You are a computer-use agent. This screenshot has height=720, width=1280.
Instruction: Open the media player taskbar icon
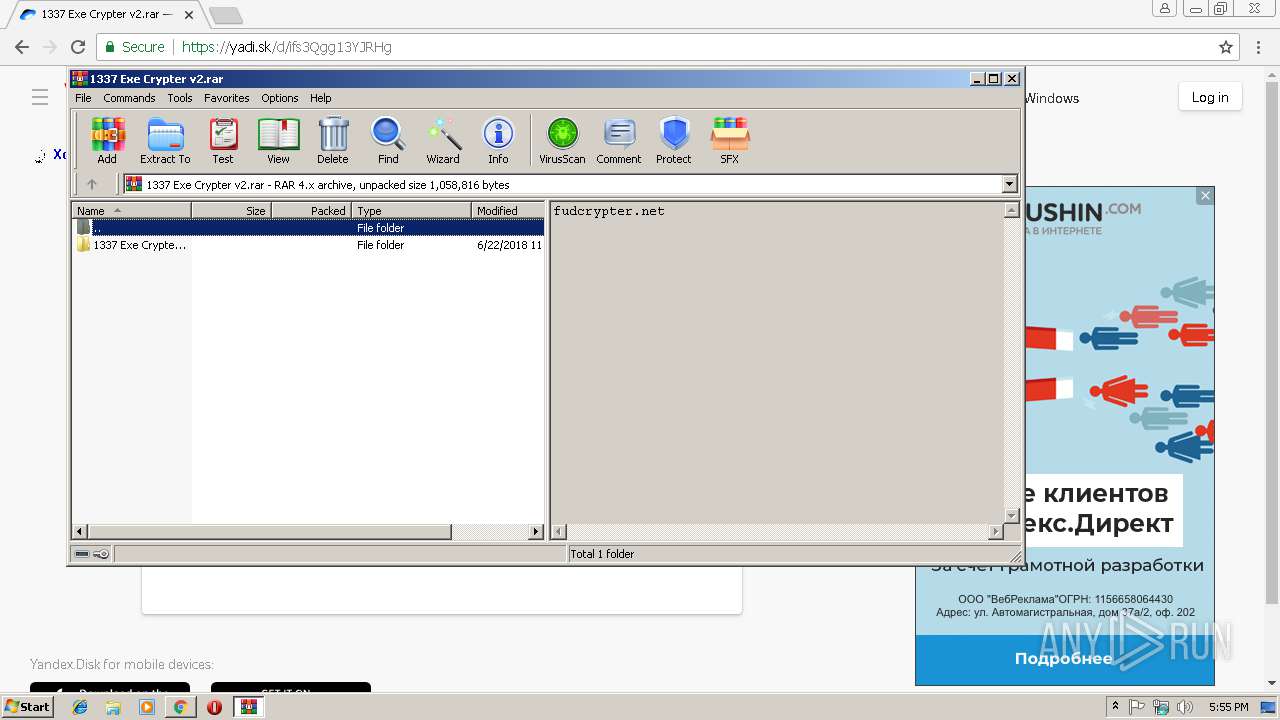tap(147, 707)
